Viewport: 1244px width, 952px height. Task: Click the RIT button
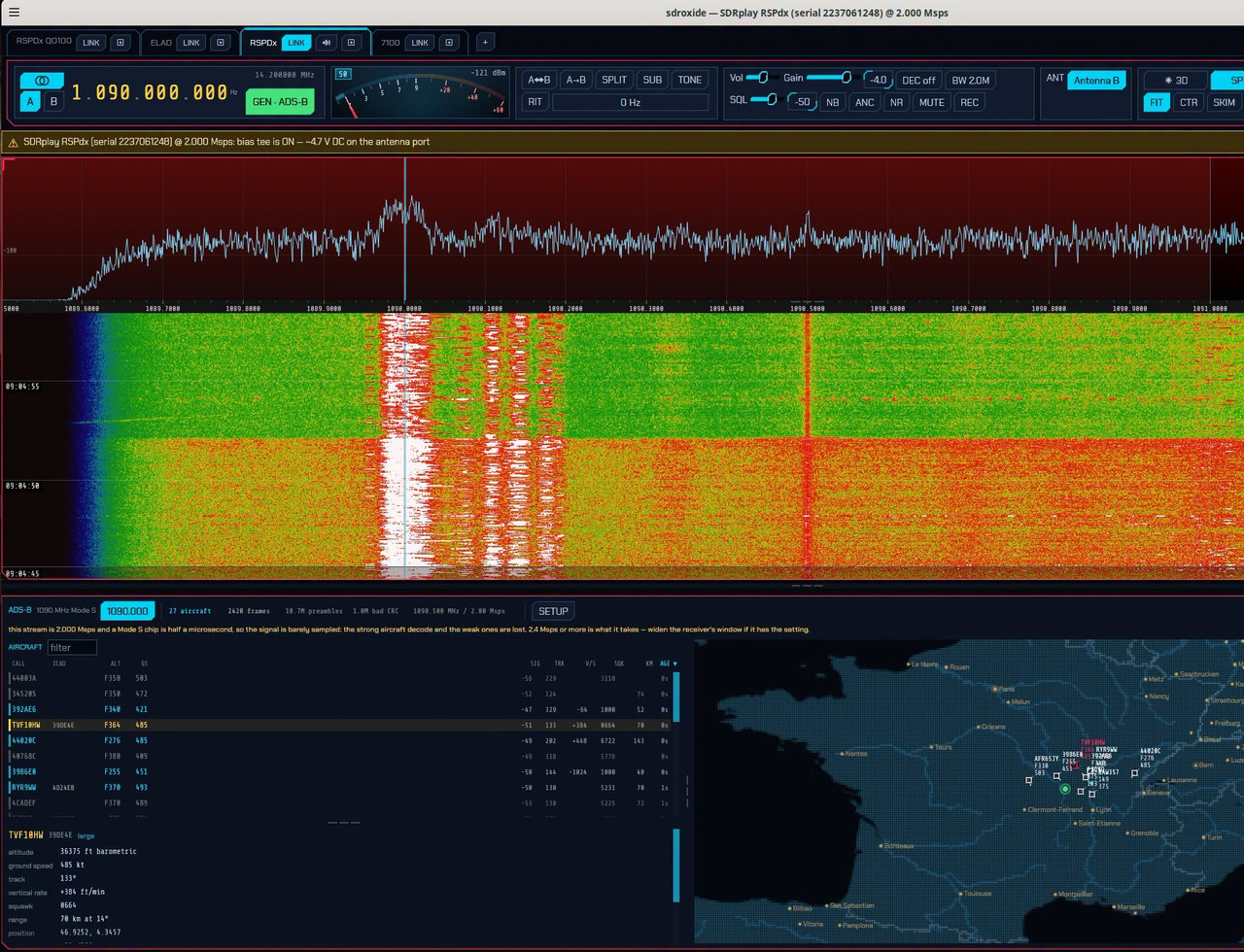pos(535,102)
